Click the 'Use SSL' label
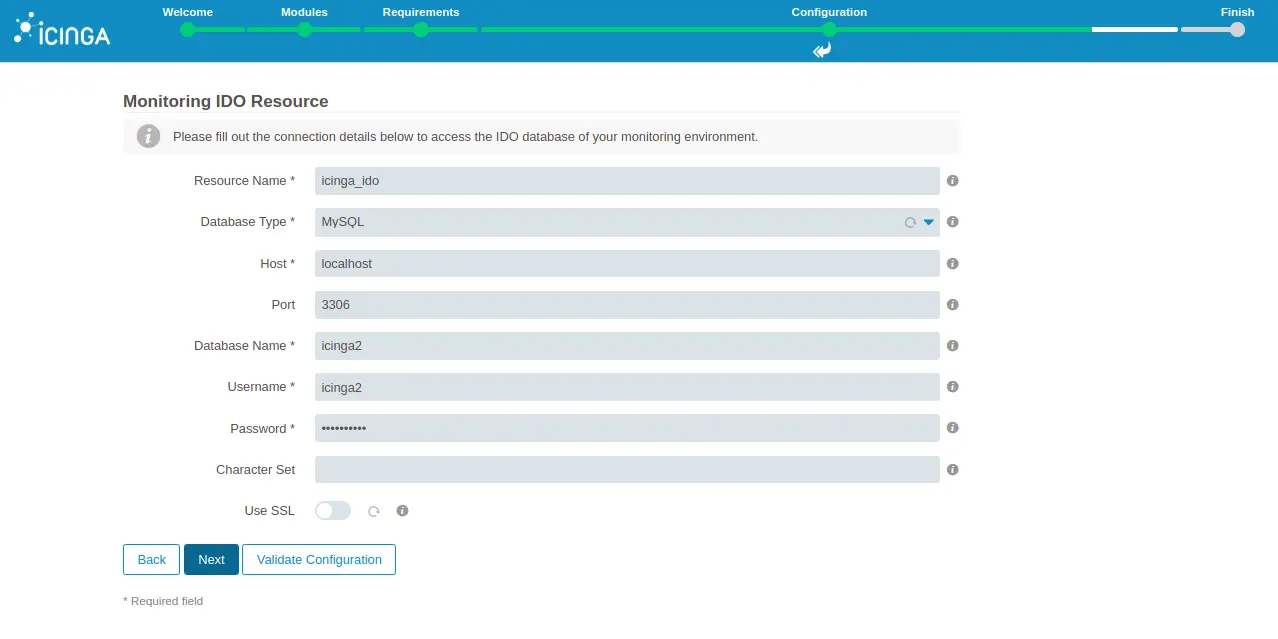The width and height of the screenshot is (1278, 639). (270, 511)
